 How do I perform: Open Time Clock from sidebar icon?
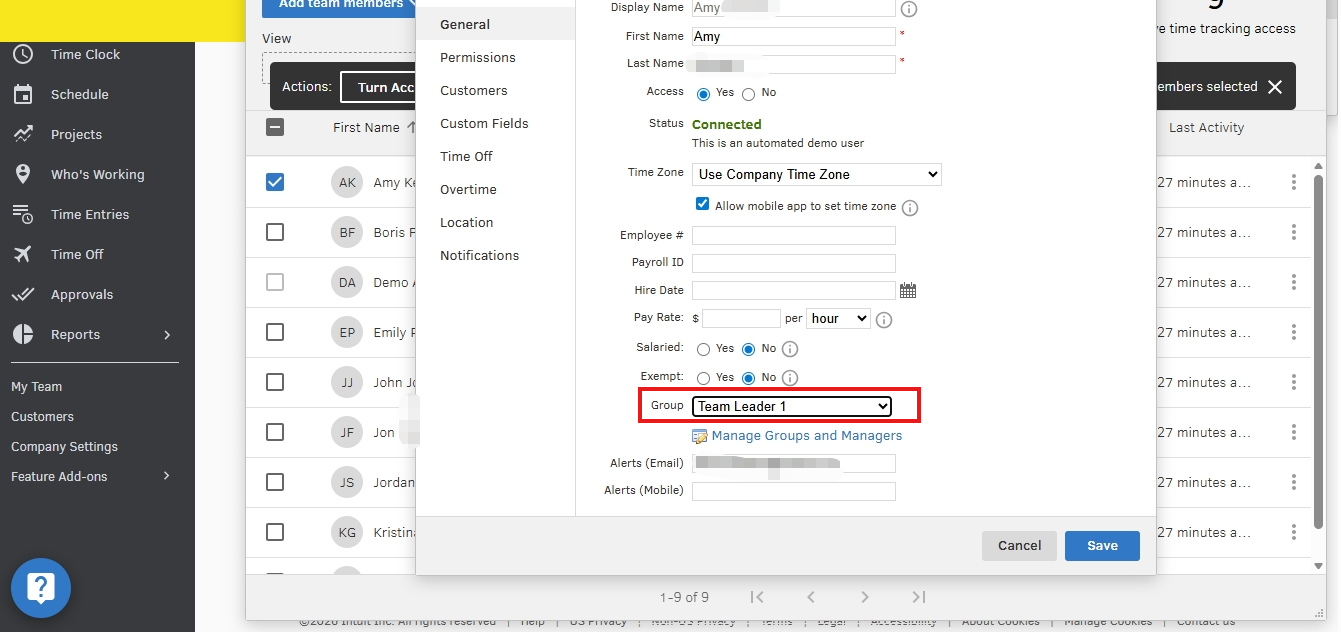click(x=23, y=55)
